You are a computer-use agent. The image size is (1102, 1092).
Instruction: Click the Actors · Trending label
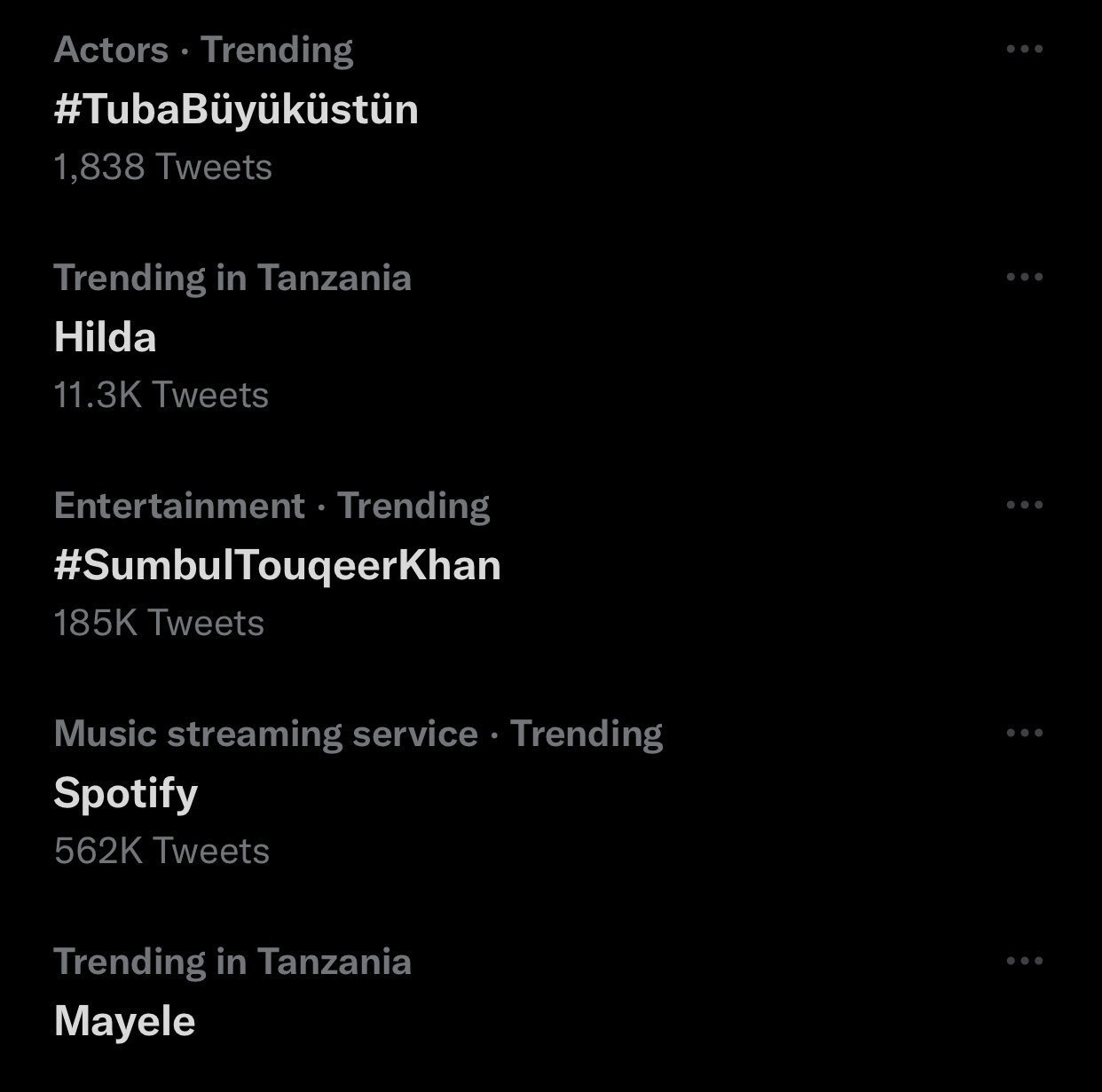(x=203, y=51)
